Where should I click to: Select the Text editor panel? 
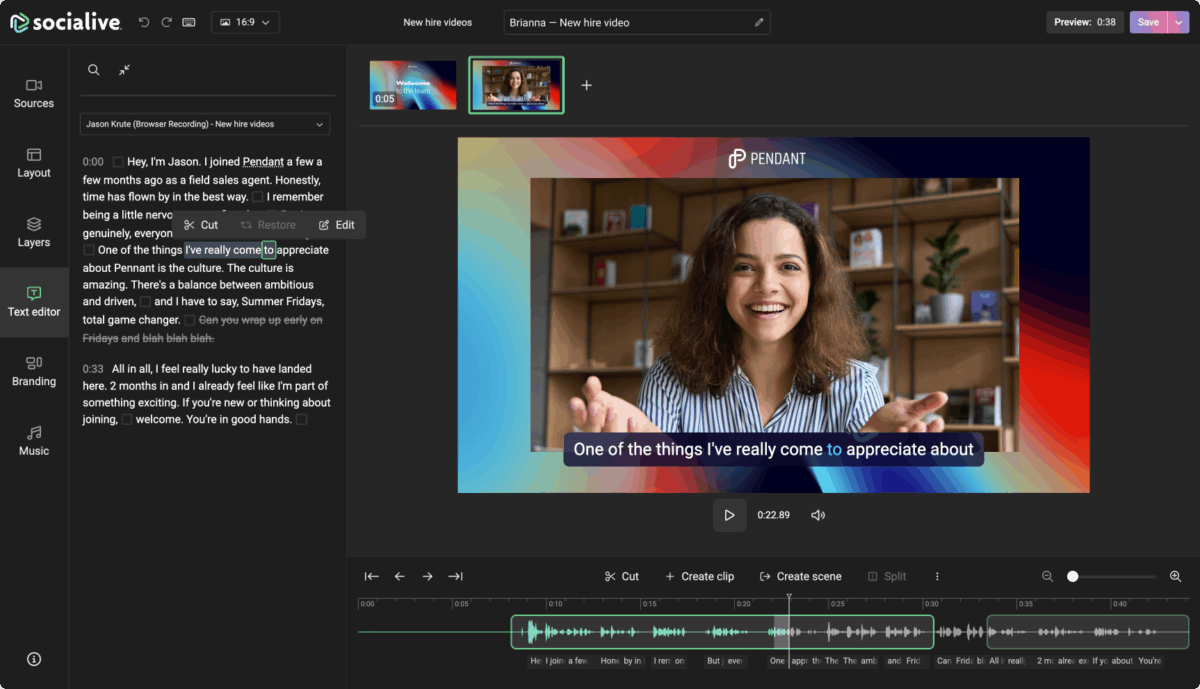pyautogui.click(x=34, y=302)
